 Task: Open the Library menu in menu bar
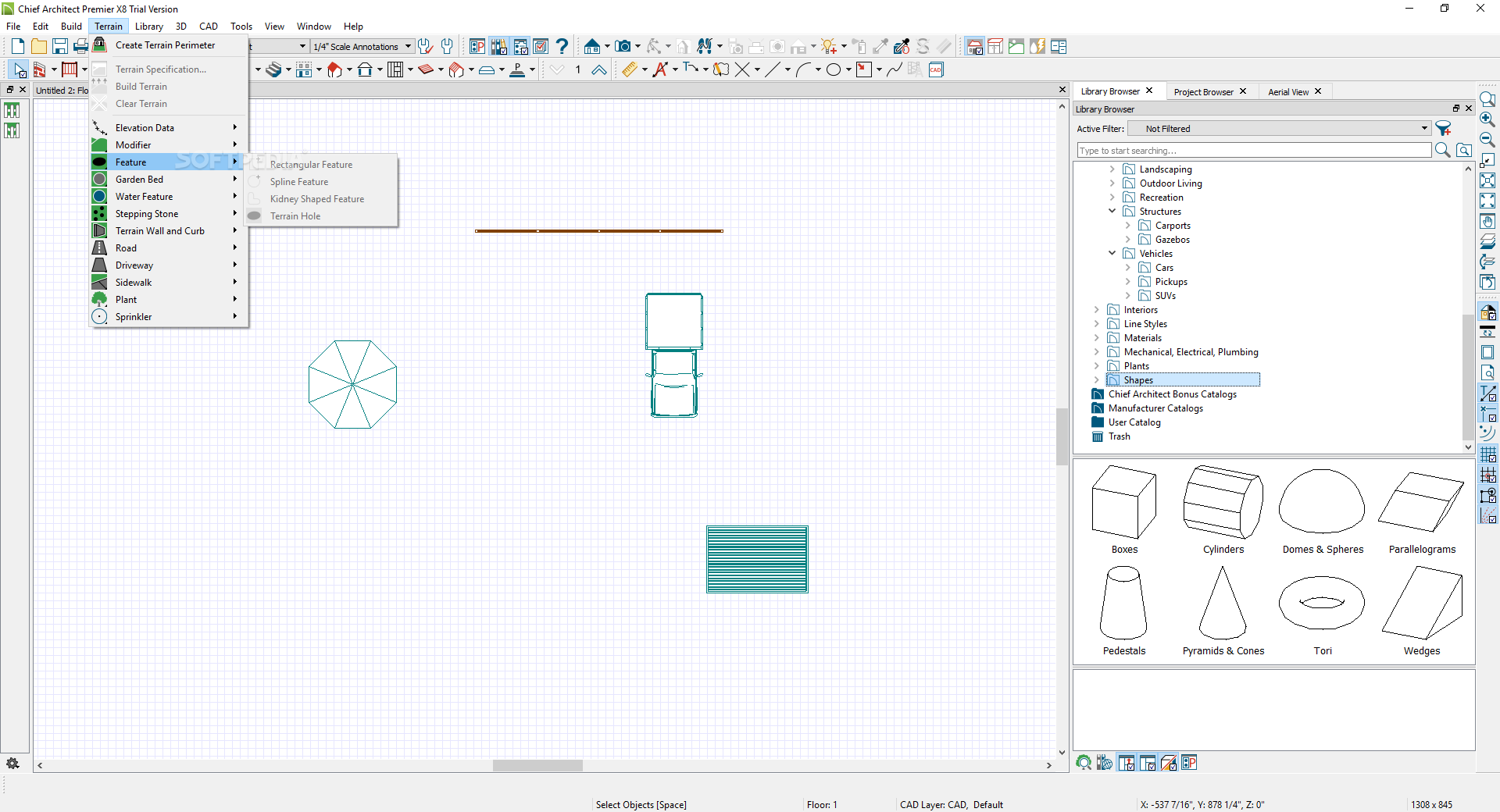pos(148,27)
